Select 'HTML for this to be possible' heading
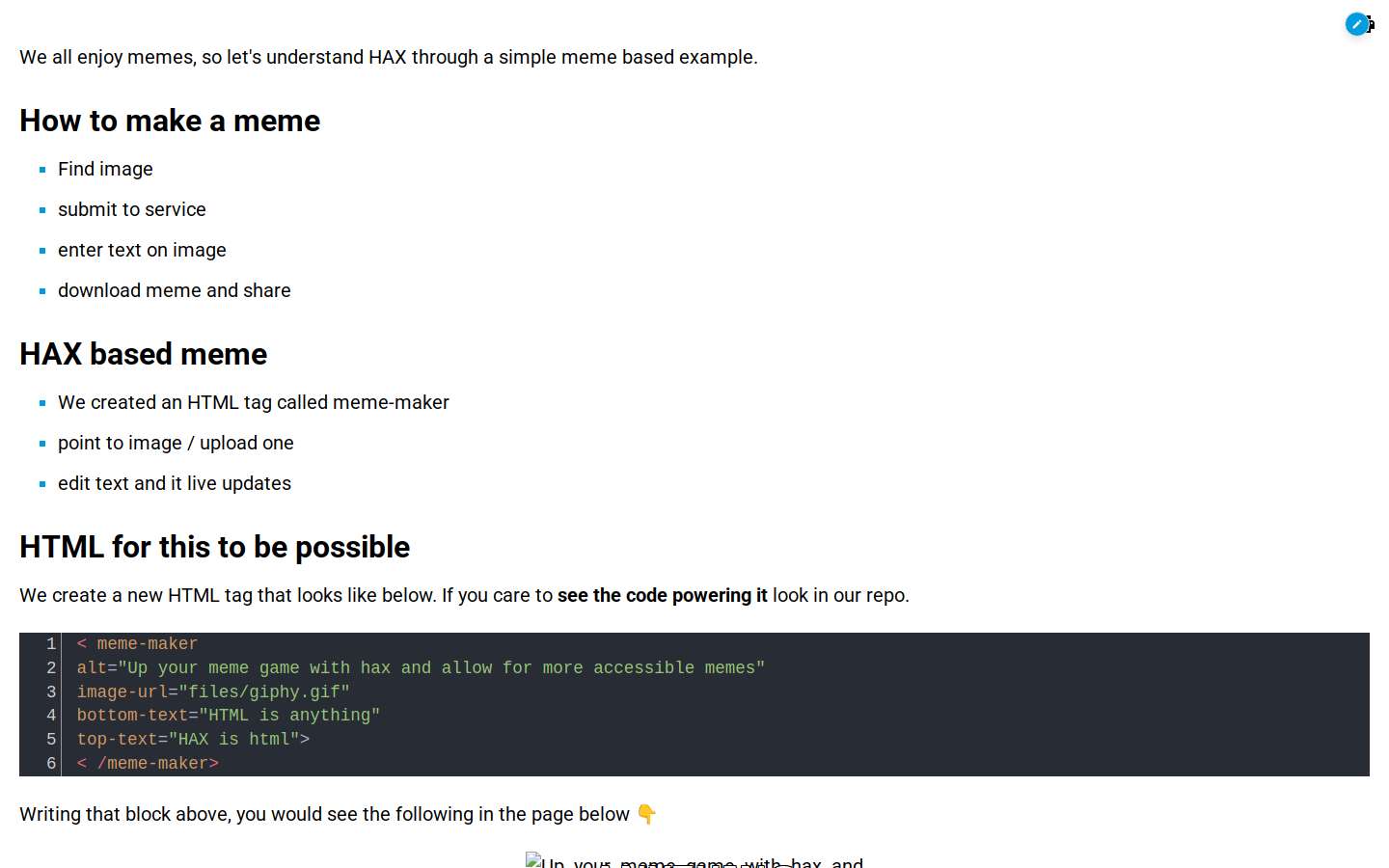The image size is (1389, 868). click(214, 547)
